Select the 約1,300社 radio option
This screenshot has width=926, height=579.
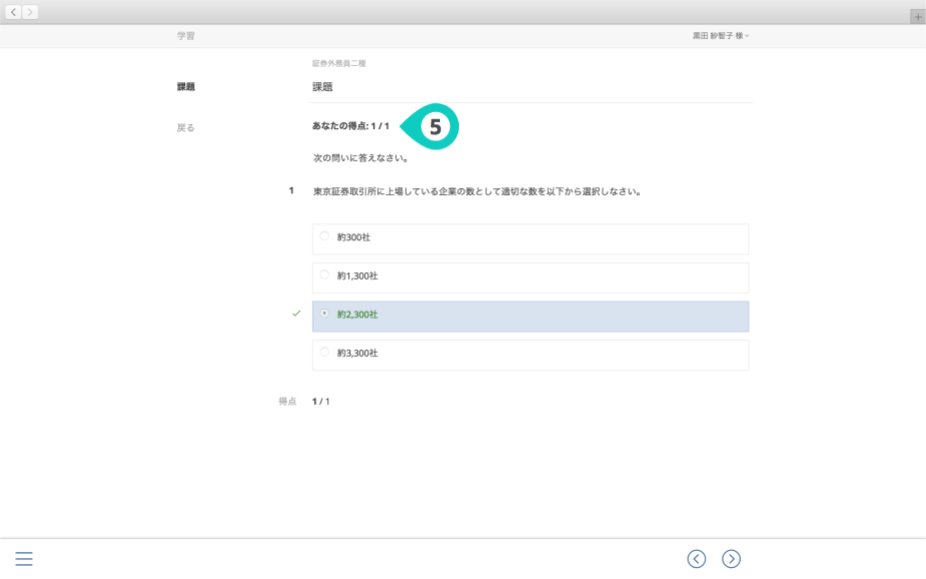(x=324, y=275)
